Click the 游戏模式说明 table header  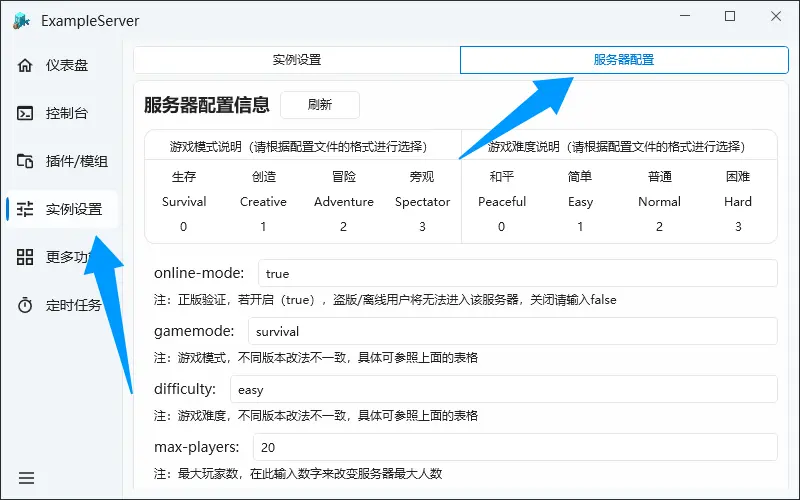[x=298, y=147]
